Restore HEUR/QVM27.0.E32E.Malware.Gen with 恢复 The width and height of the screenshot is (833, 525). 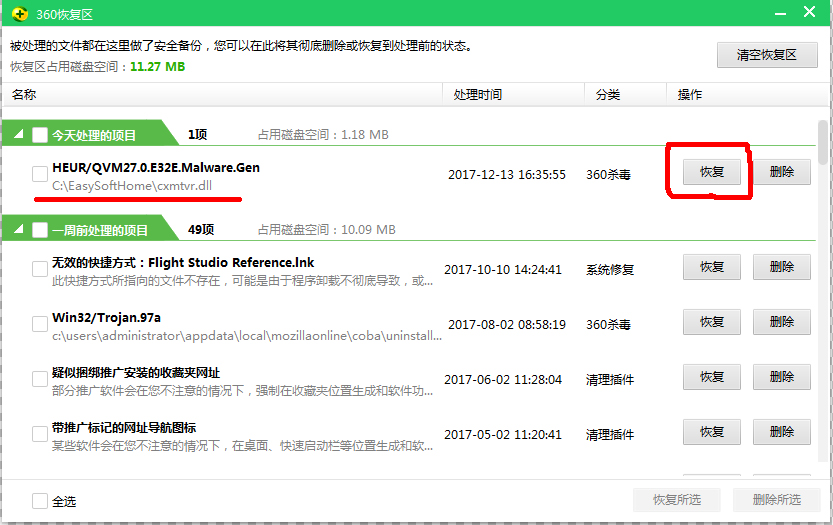tap(711, 172)
